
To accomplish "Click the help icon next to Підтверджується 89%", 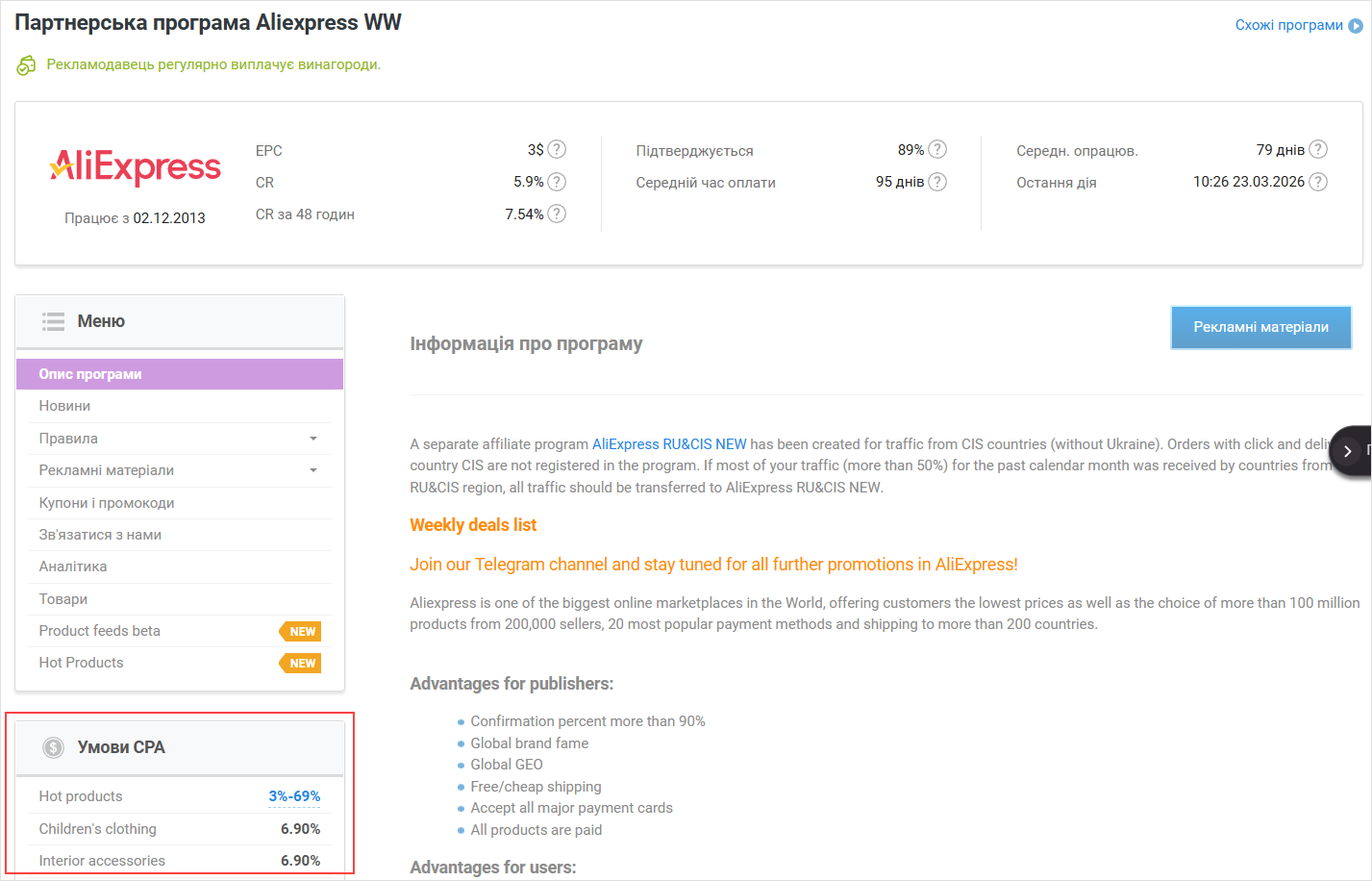I will coord(937,150).
